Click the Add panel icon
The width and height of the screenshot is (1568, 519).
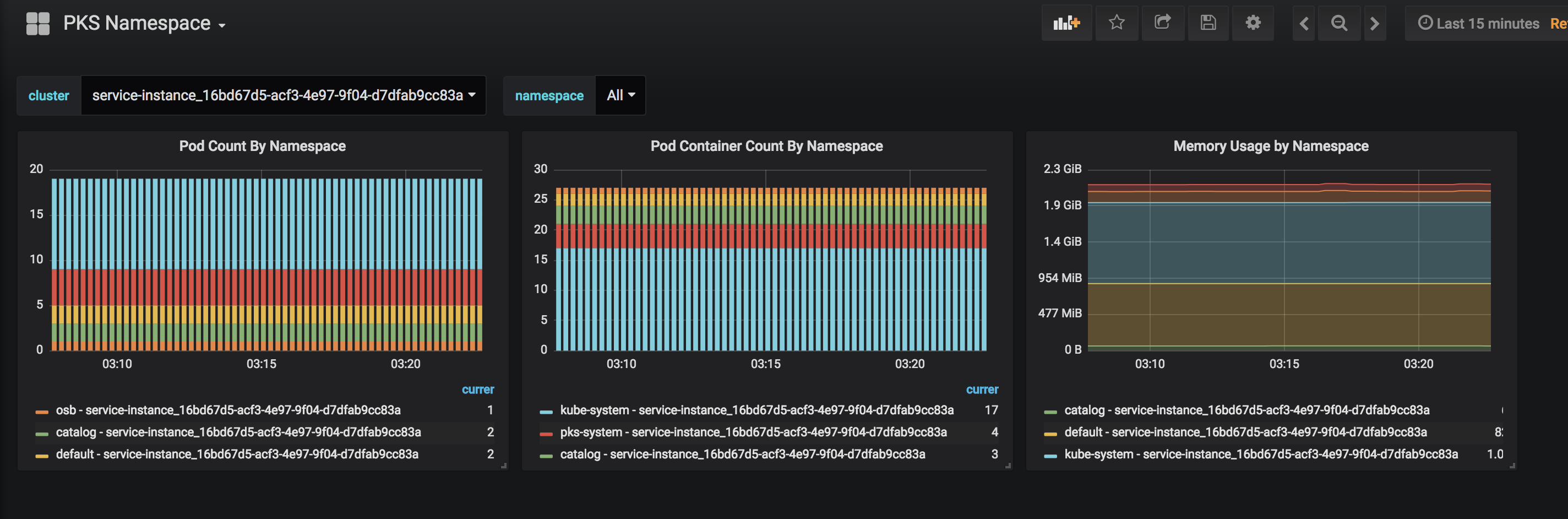point(1066,23)
